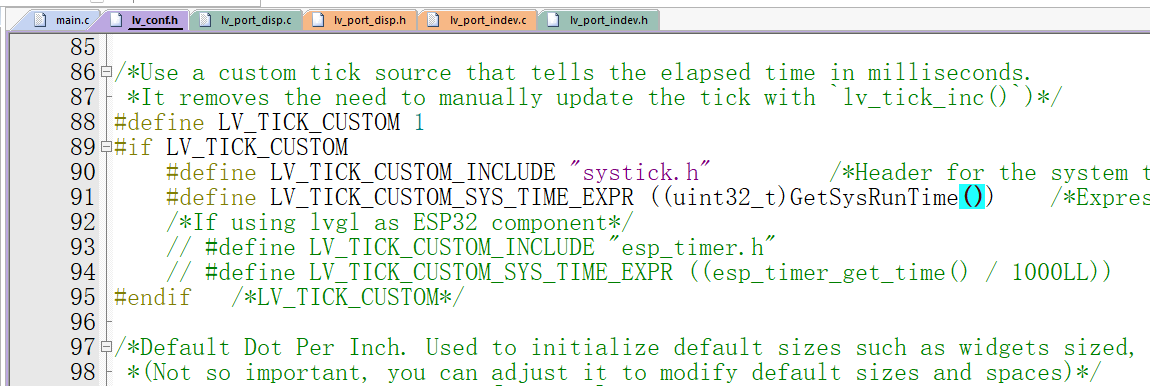
Task: Collapse the comment block at line 97
Action: tap(106, 346)
